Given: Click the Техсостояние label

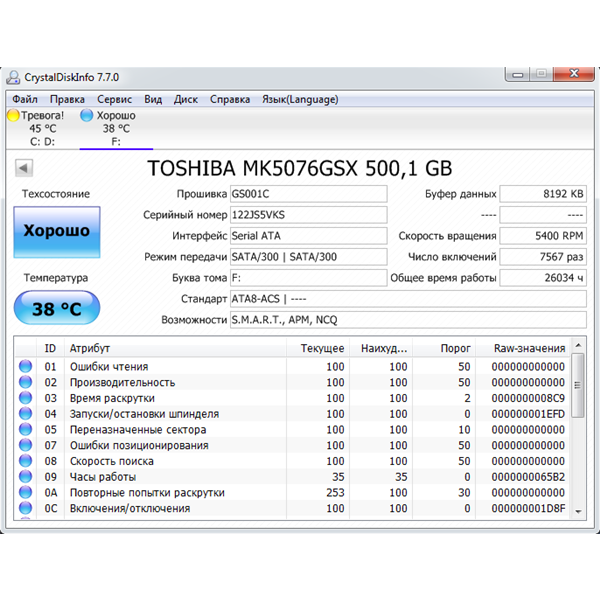Looking at the screenshot, I should pos(56,194).
